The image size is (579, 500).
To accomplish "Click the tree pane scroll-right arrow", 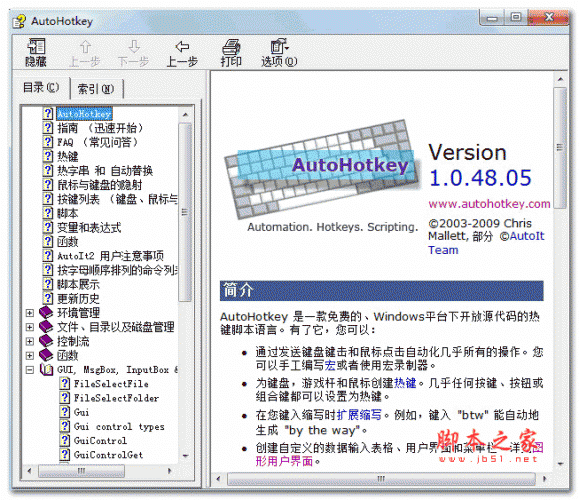I will [x=170, y=470].
